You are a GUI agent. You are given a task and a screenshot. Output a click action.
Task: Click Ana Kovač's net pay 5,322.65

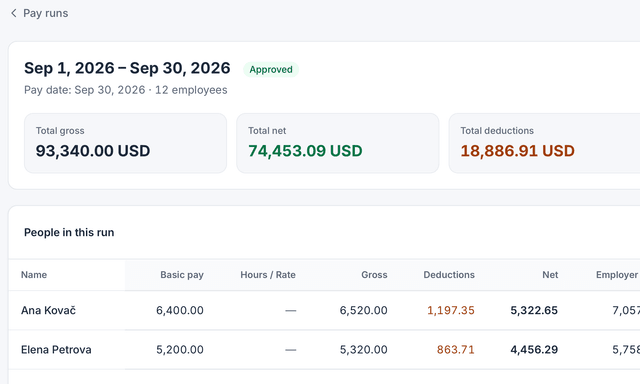tap(534, 310)
